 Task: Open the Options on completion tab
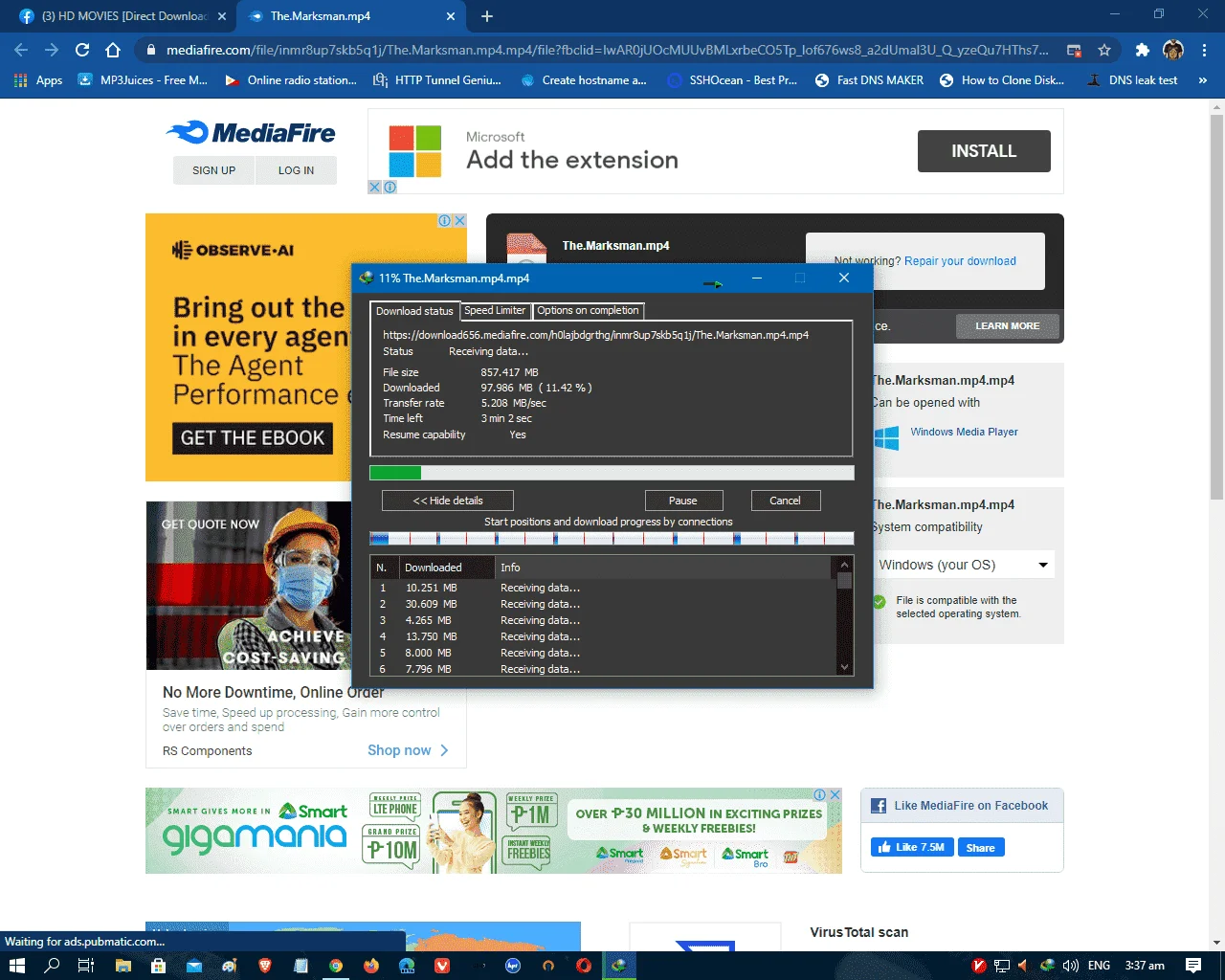(588, 310)
